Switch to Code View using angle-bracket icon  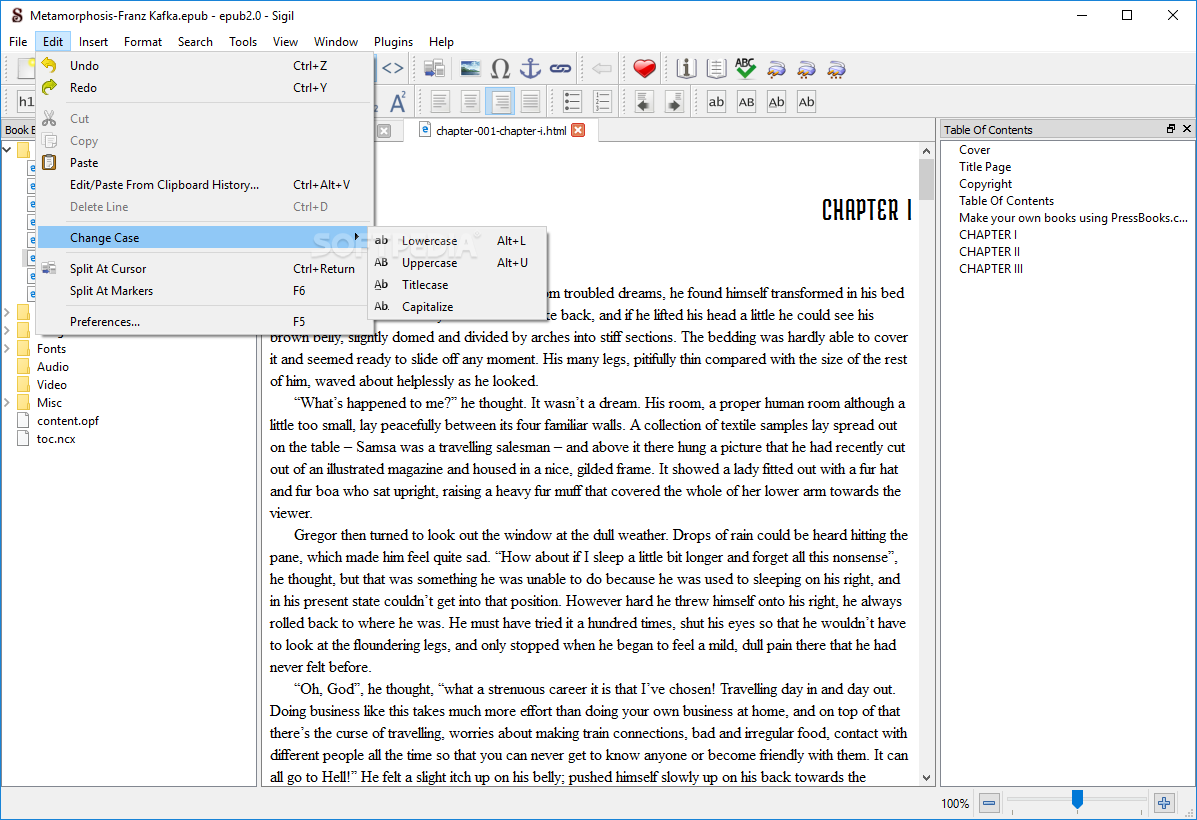click(x=393, y=69)
